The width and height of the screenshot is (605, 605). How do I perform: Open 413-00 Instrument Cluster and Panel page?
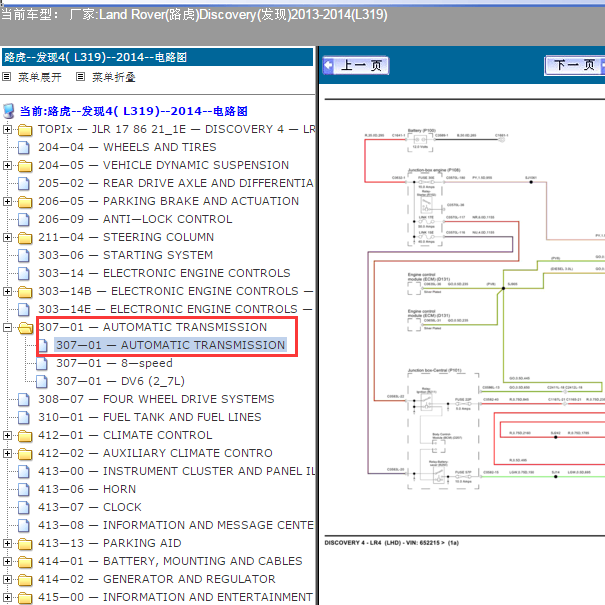(176, 471)
